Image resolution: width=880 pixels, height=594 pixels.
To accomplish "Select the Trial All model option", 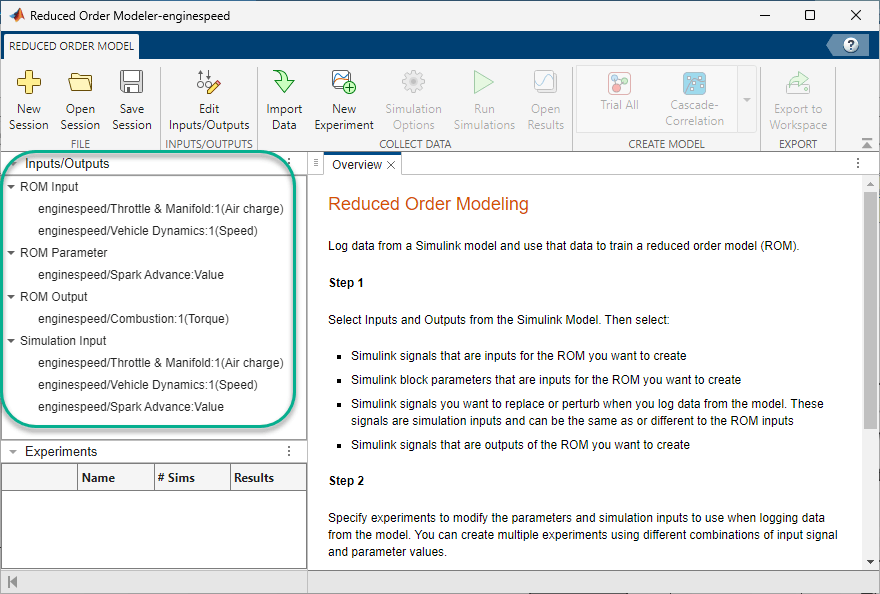I will pos(619,96).
